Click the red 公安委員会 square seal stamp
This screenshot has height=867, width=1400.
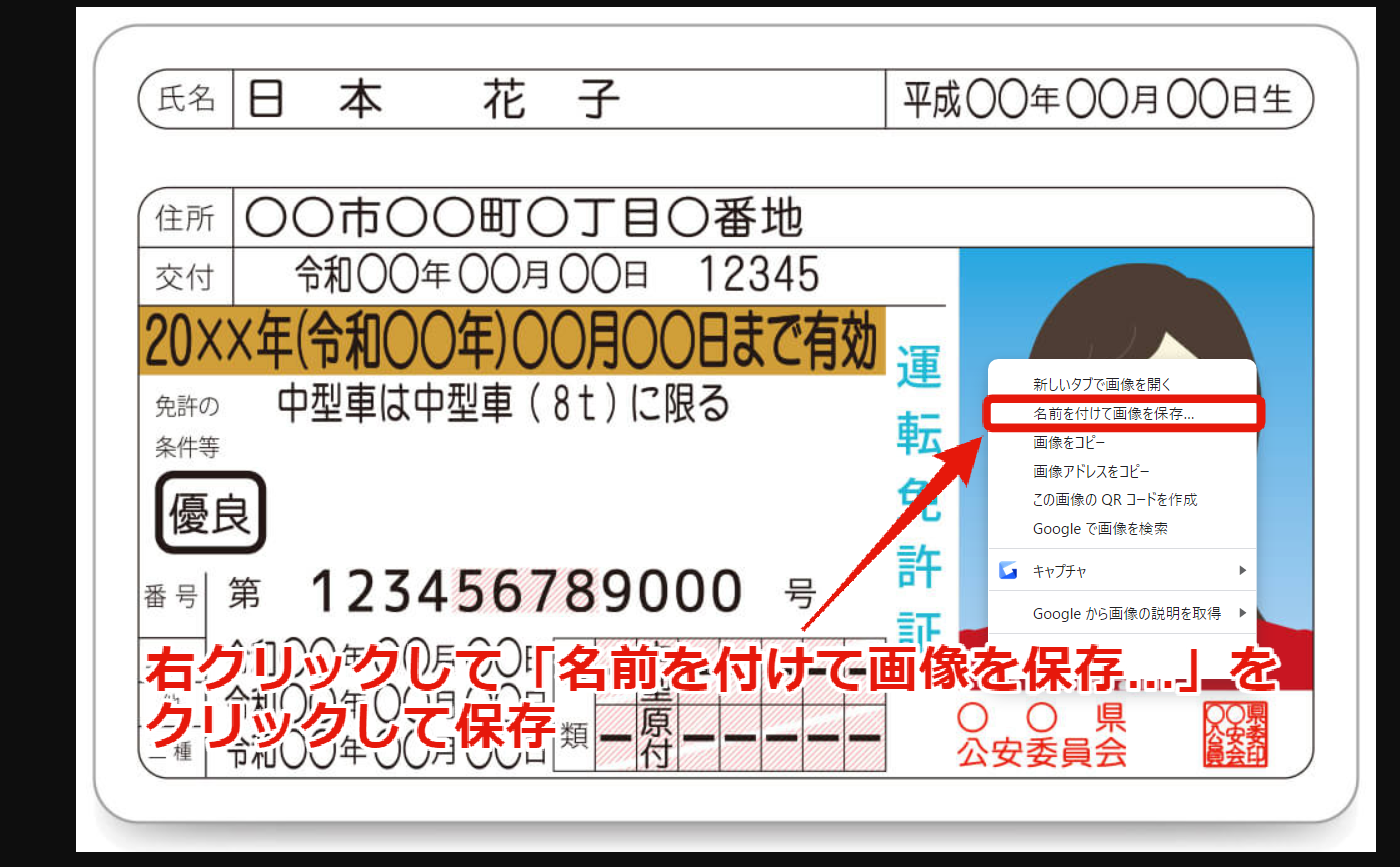(x=1236, y=734)
